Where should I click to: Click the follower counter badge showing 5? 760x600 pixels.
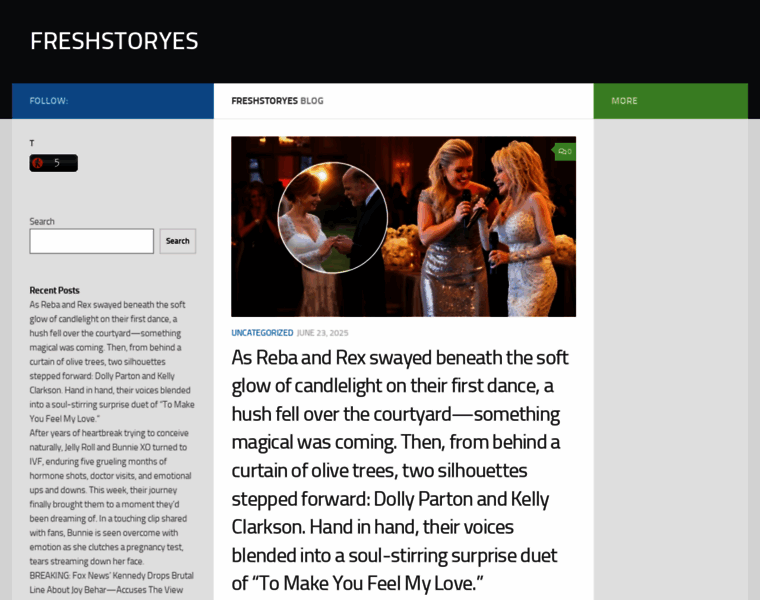[53, 163]
